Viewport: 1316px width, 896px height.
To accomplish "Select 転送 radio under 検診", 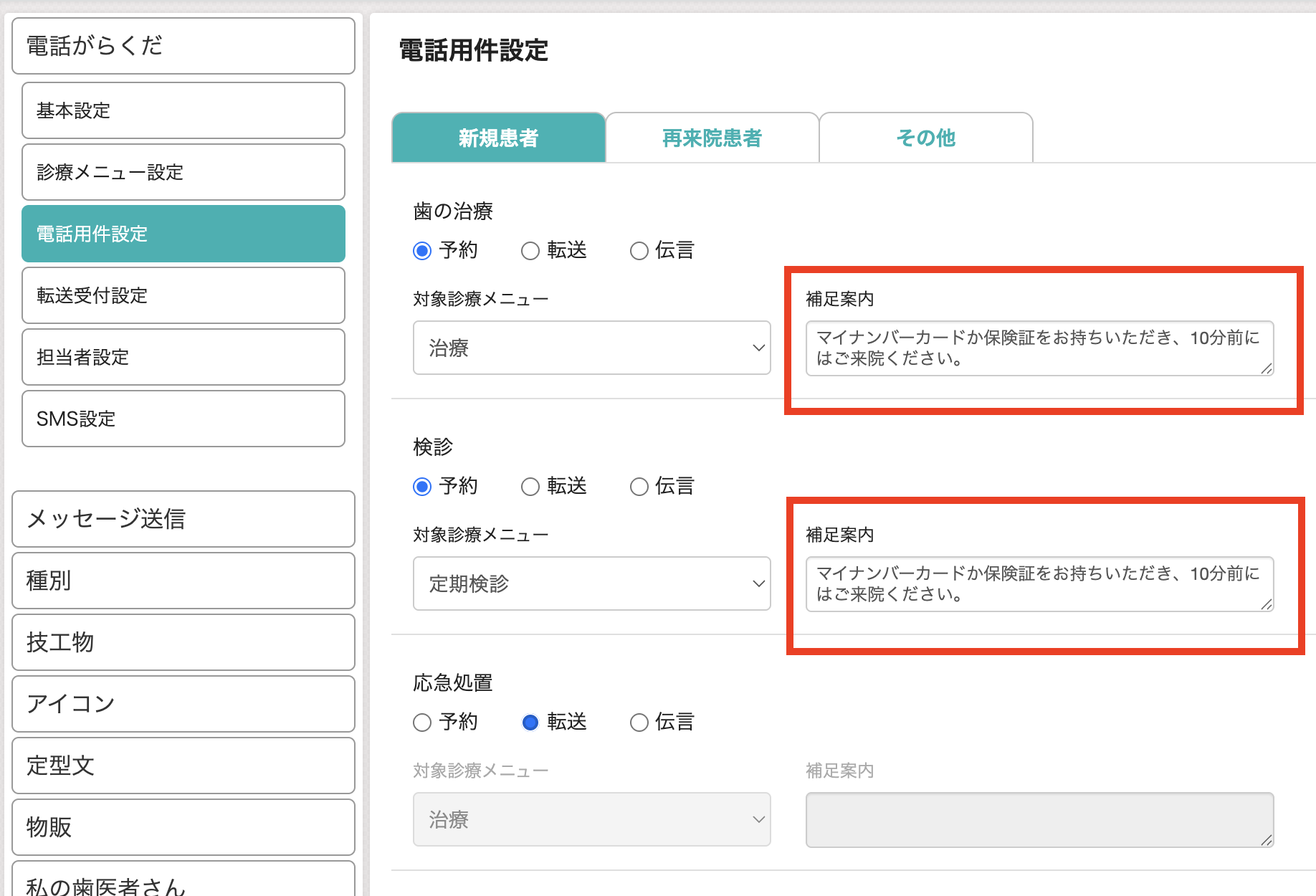I will 530,487.
